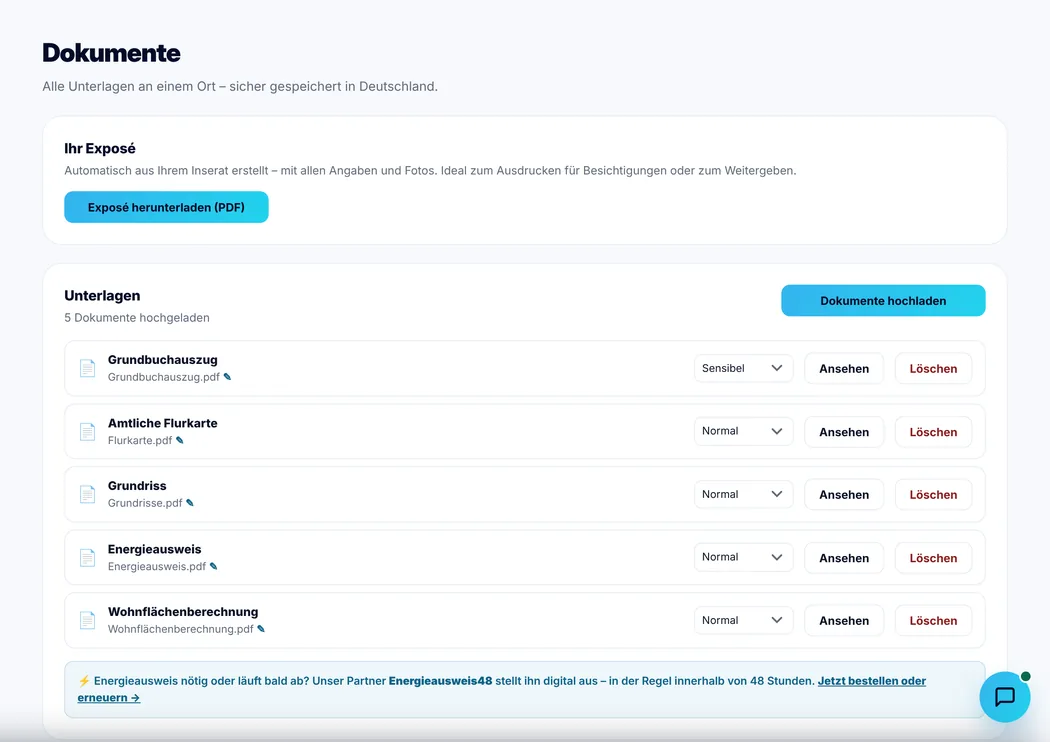Click Dokumente hochladen button
The width and height of the screenshot is (1050, 742).
pos(883,301)
